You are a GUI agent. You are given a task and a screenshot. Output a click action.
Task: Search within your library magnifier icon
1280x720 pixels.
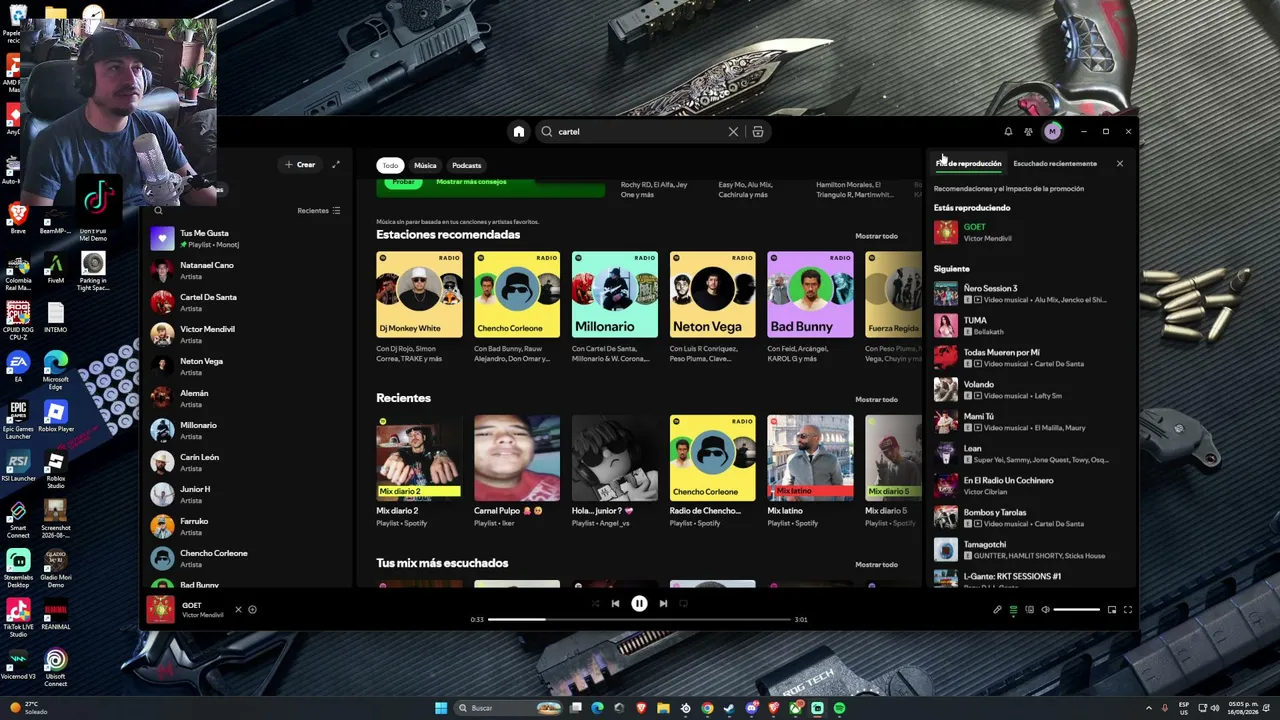[158, 211]
